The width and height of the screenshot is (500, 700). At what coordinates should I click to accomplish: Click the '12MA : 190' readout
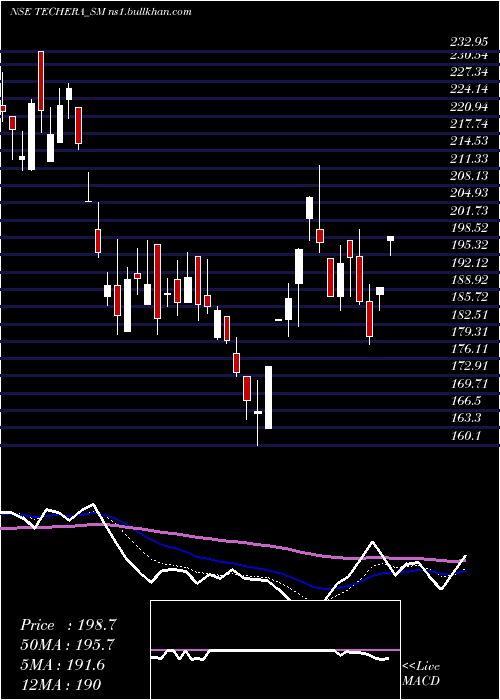pyautogui.click(x=60, y=684)
